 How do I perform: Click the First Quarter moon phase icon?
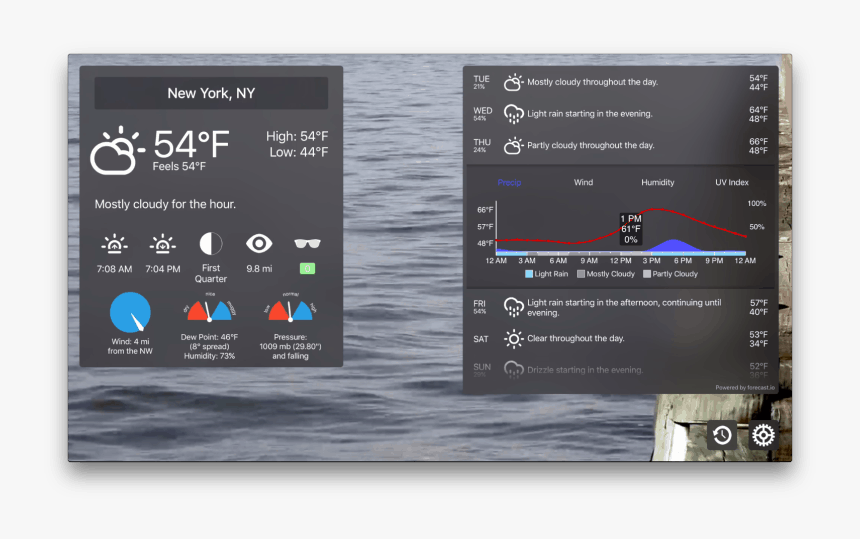211,243
